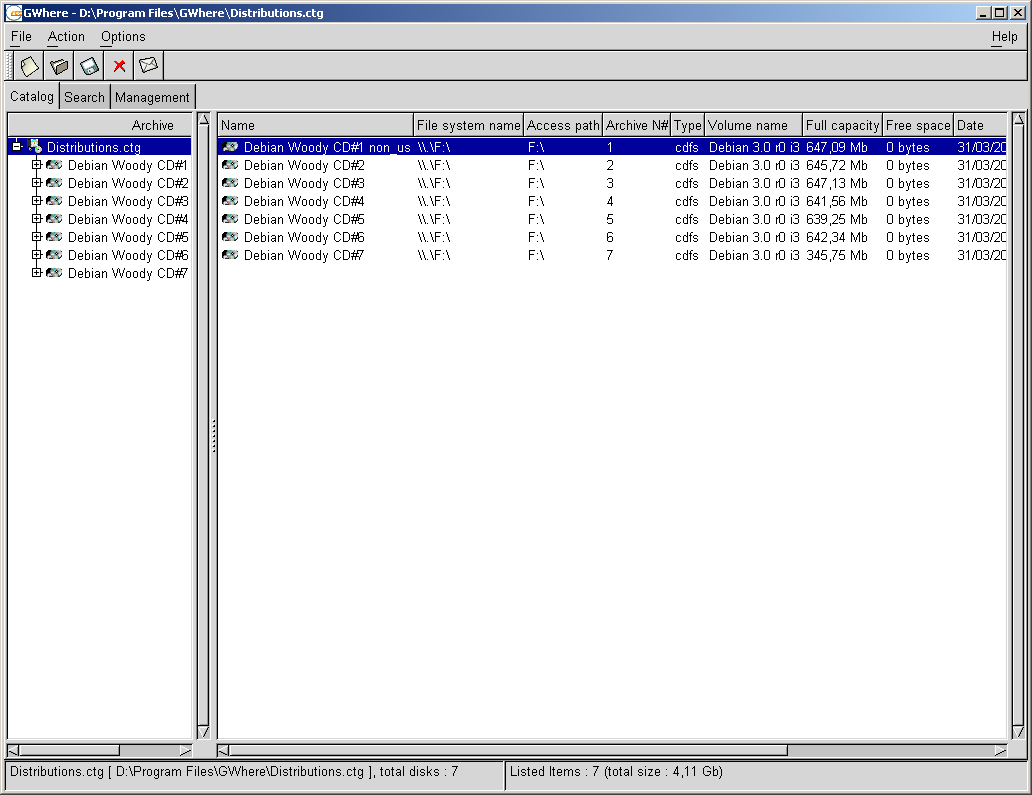The image size is (1032, 795).
Task: Expand Debian Woody CD#5 in the tree
Action: [x=37, y=237]
